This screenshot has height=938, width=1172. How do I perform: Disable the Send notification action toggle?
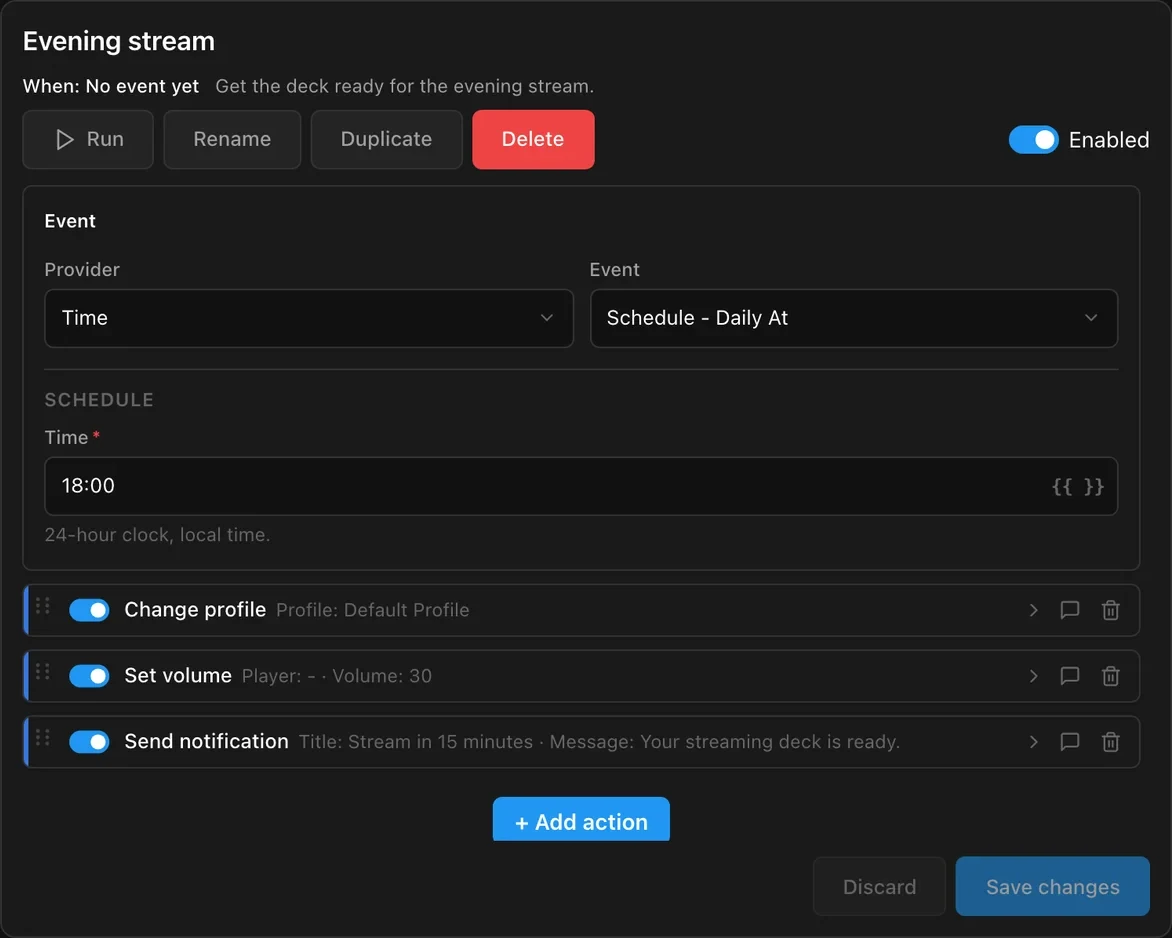(x=89, y=741)
